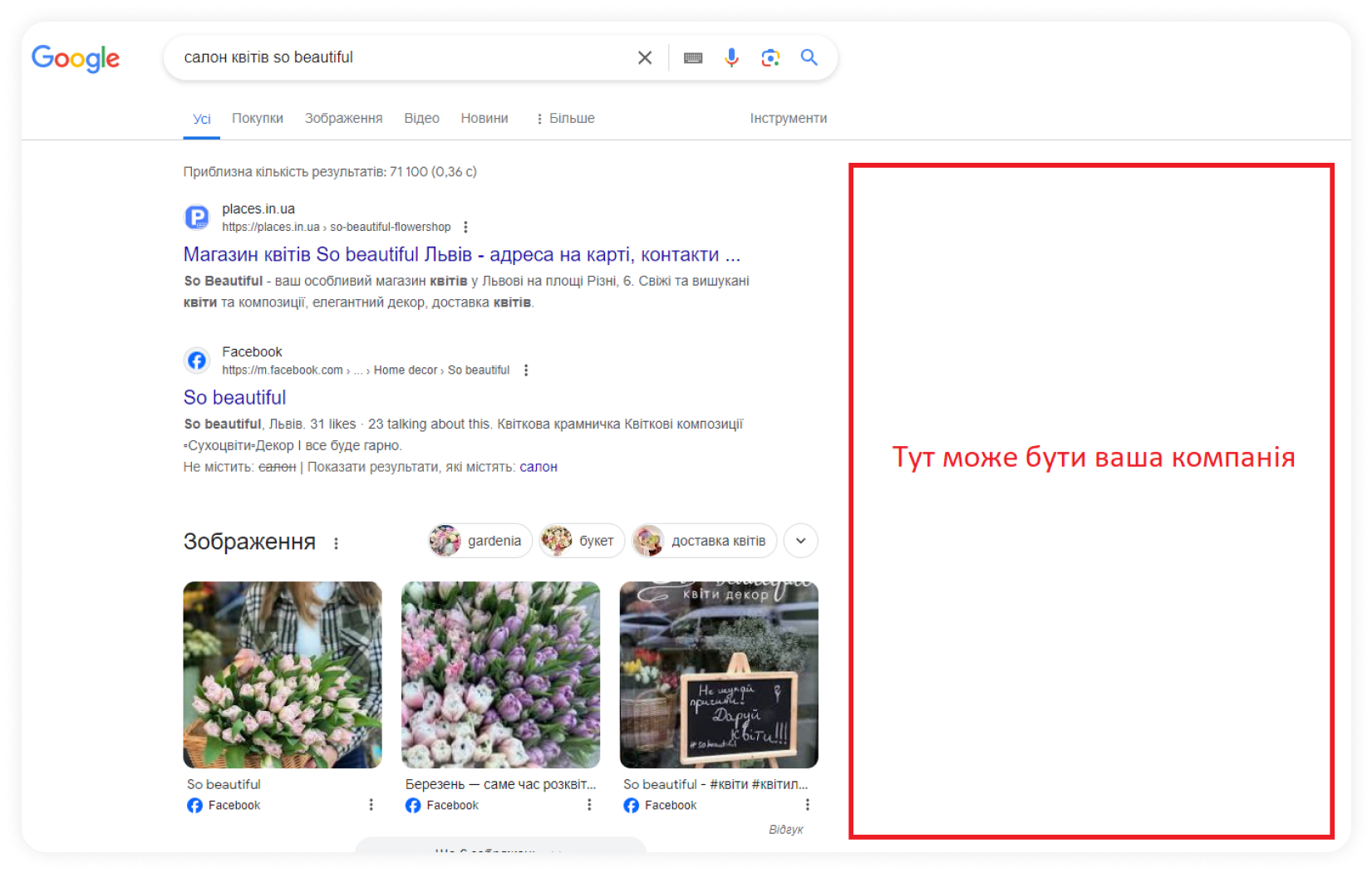
Task: Click the So beautiful - #квіти caption
Action: click(x=716, y=784)
